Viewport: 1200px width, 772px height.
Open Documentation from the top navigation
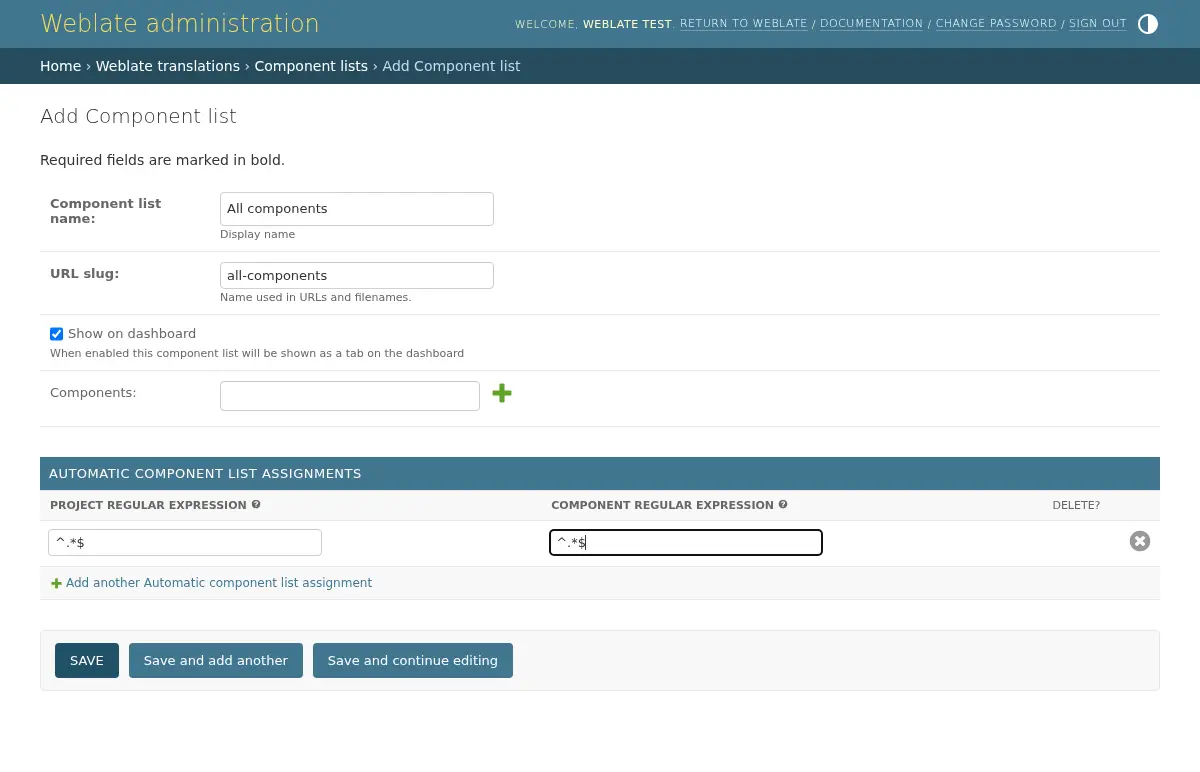click(871, 23)
